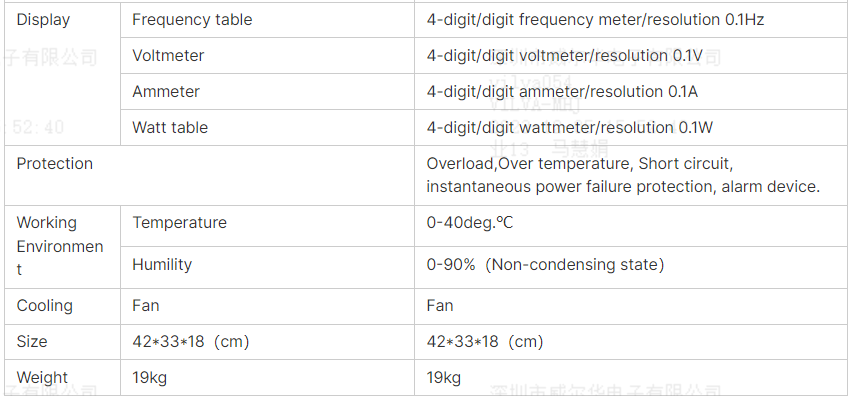Click the Working Environment cell
Viewport: 852px width, 396px height.
click(x=60, y=246)
